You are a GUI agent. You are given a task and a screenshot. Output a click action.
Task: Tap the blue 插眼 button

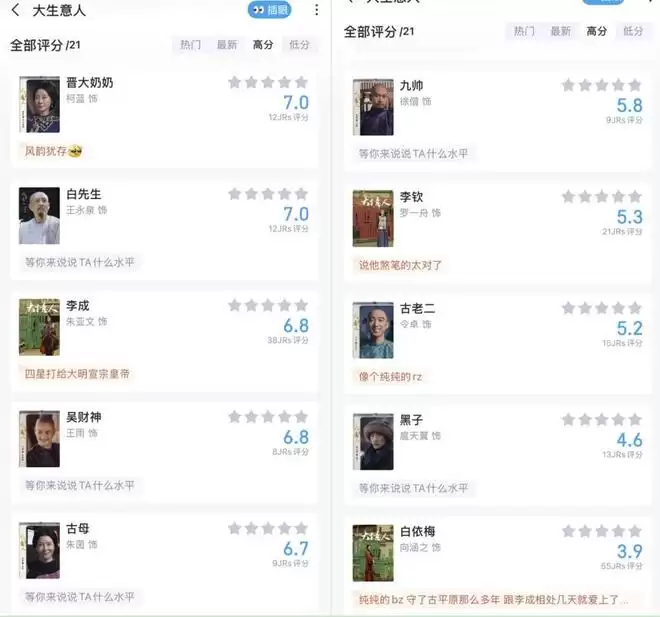tap(269, 10)
